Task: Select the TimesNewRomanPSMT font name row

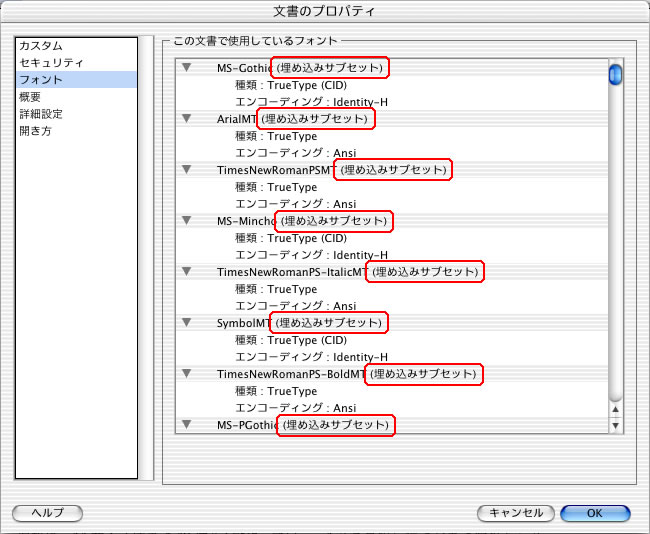Action: tap(392, 170)
